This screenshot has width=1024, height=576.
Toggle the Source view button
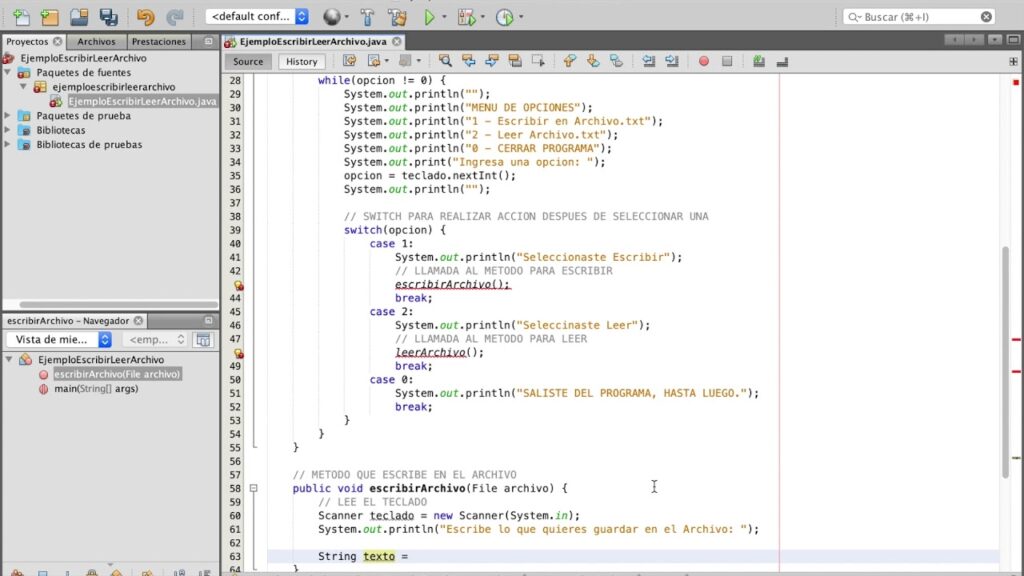pyautogui.click(x=248, y=61)
